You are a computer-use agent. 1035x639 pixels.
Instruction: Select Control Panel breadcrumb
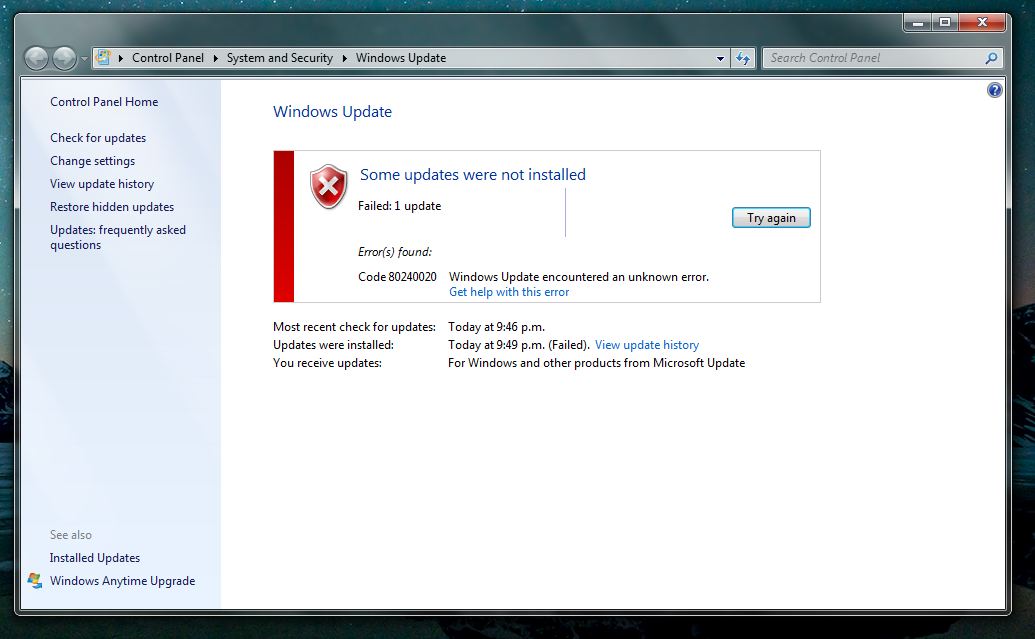point(168,58)
